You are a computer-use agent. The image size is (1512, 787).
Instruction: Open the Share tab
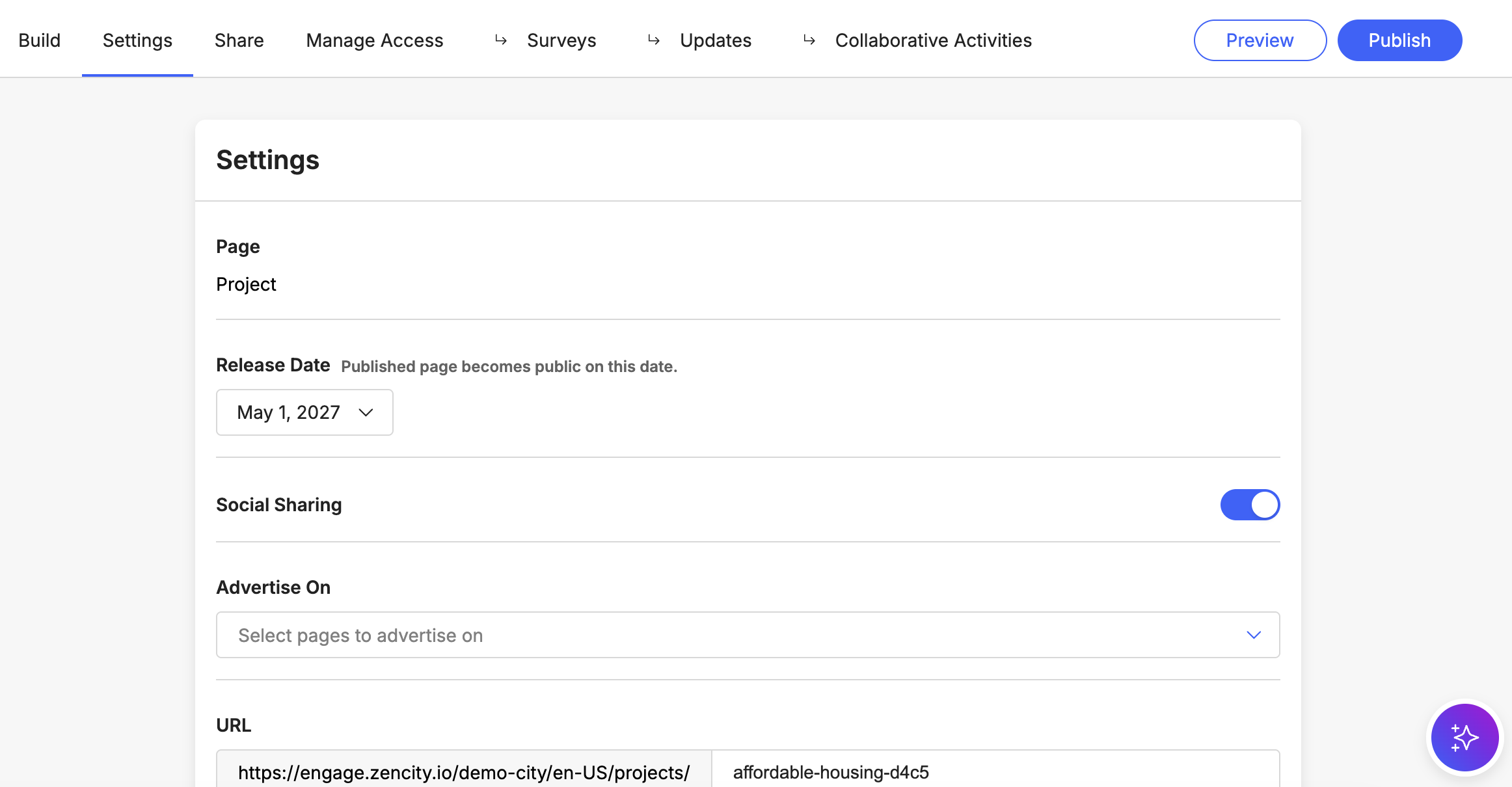click(x=239, y=40)
